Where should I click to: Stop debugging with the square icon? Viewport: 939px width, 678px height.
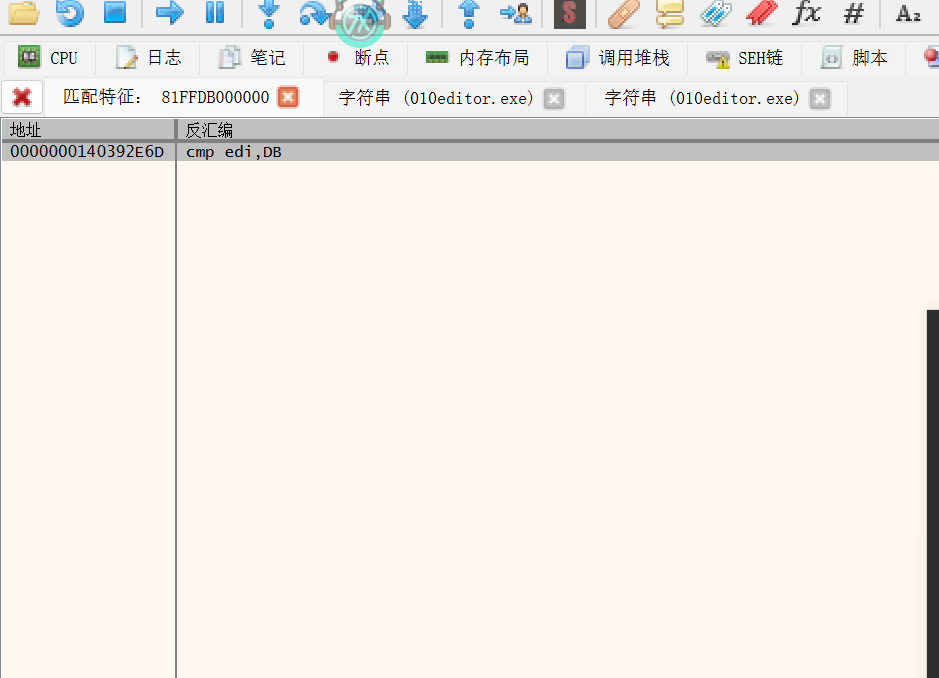click(115, 13)
